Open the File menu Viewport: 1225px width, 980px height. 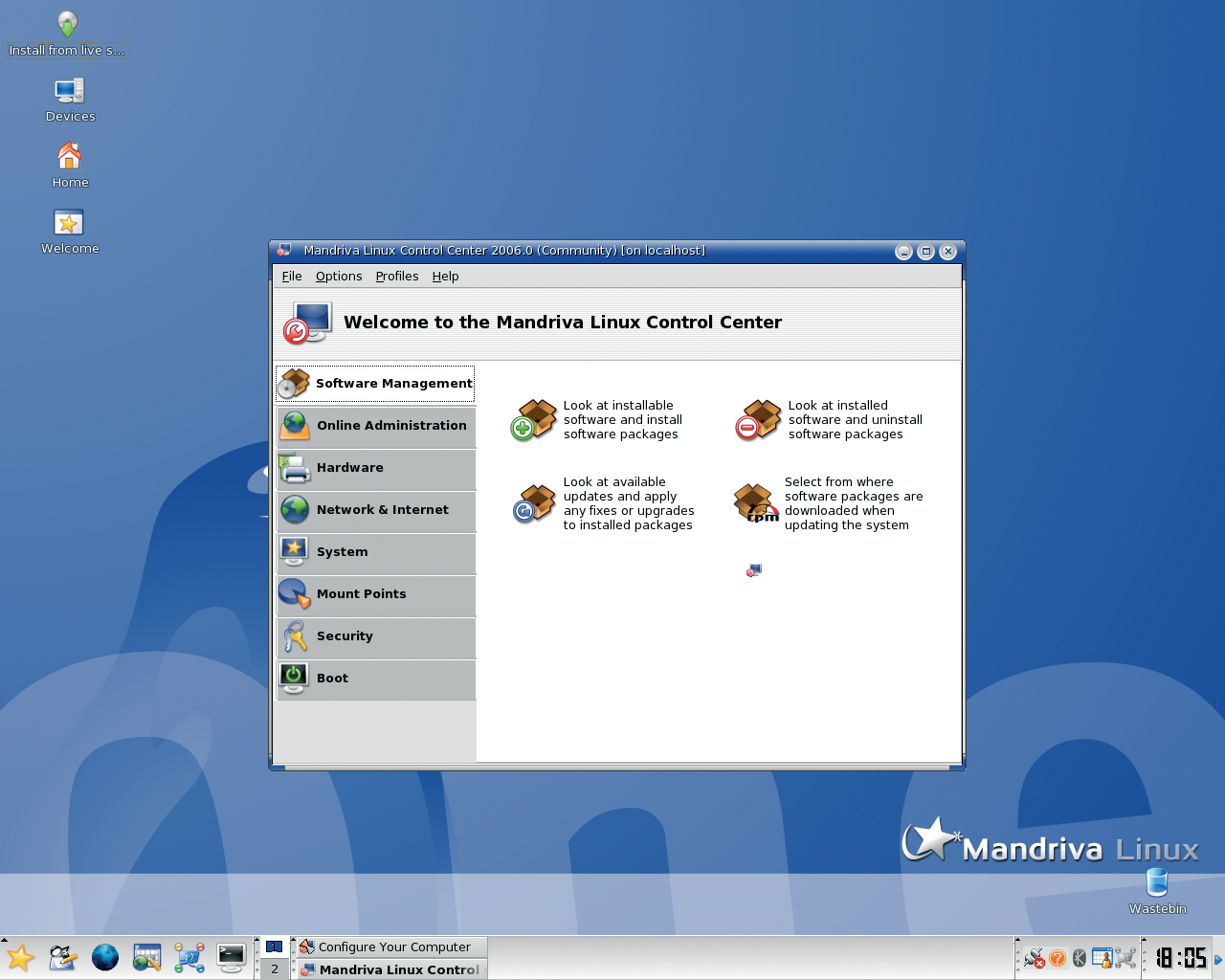click(x=292, y=277)
